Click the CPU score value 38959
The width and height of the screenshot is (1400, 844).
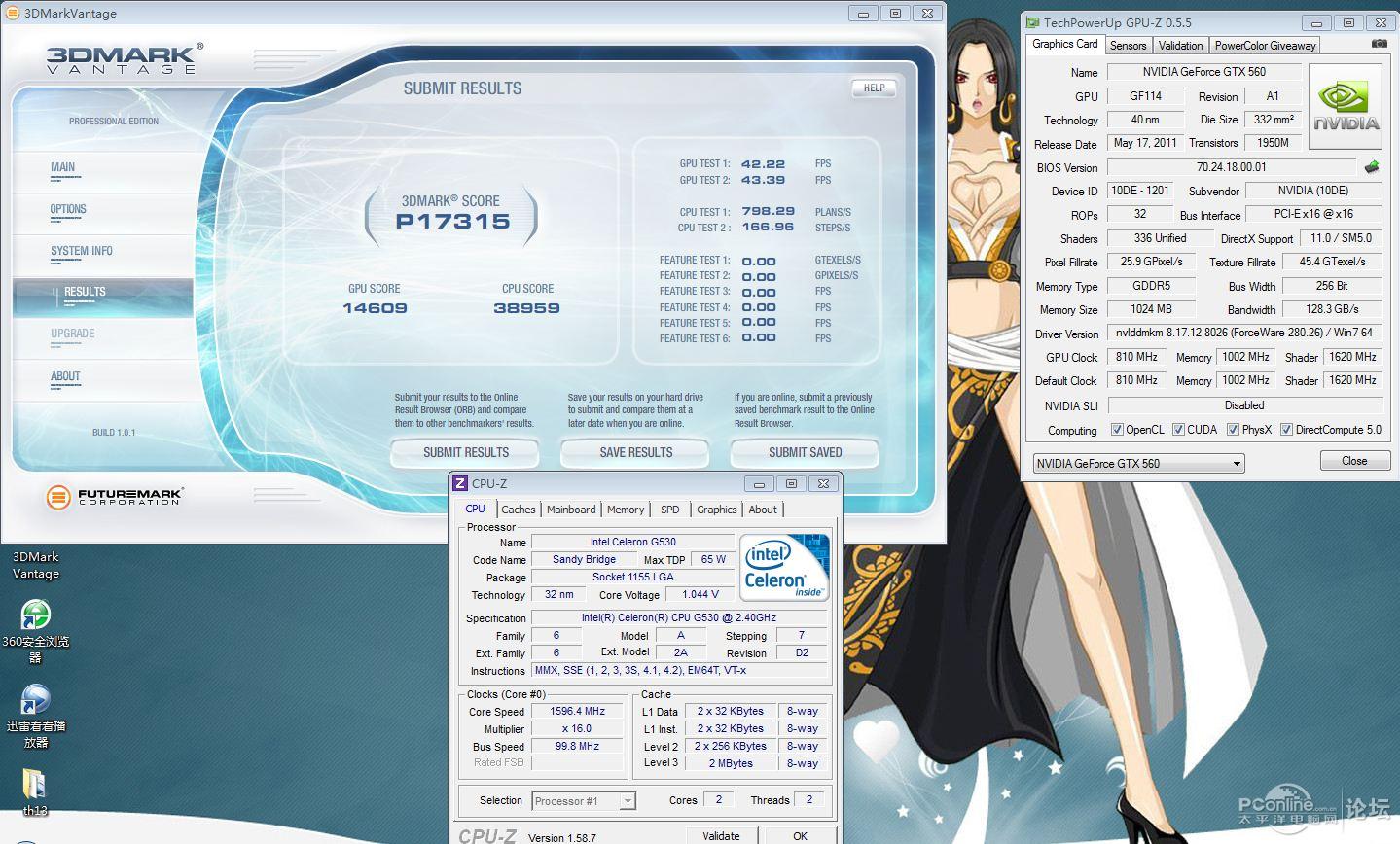tap(526, 308)
